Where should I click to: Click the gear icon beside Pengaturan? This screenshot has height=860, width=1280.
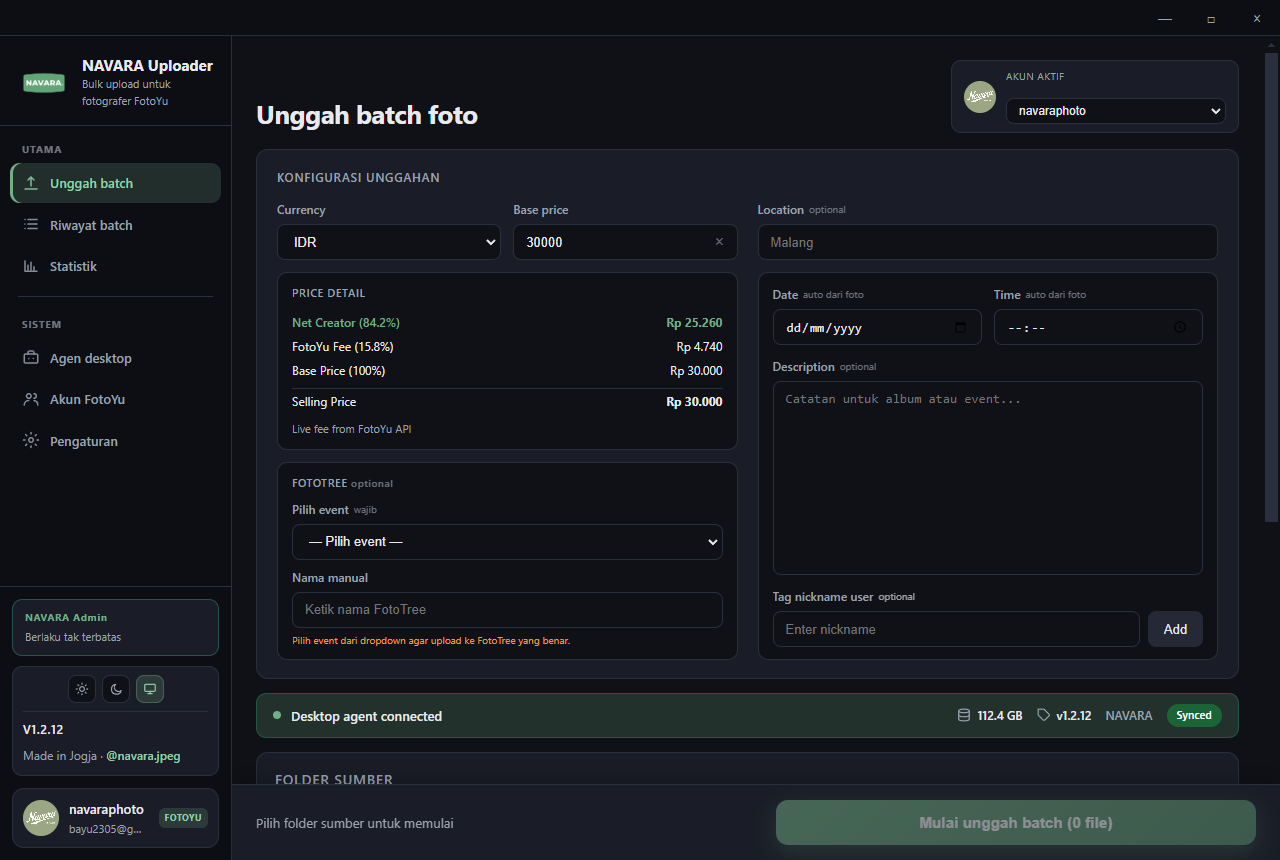click(31, 441)
